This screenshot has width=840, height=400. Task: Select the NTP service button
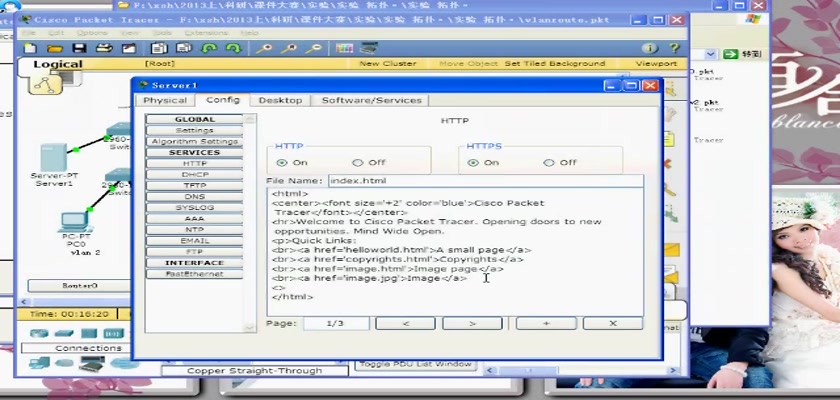194,230
